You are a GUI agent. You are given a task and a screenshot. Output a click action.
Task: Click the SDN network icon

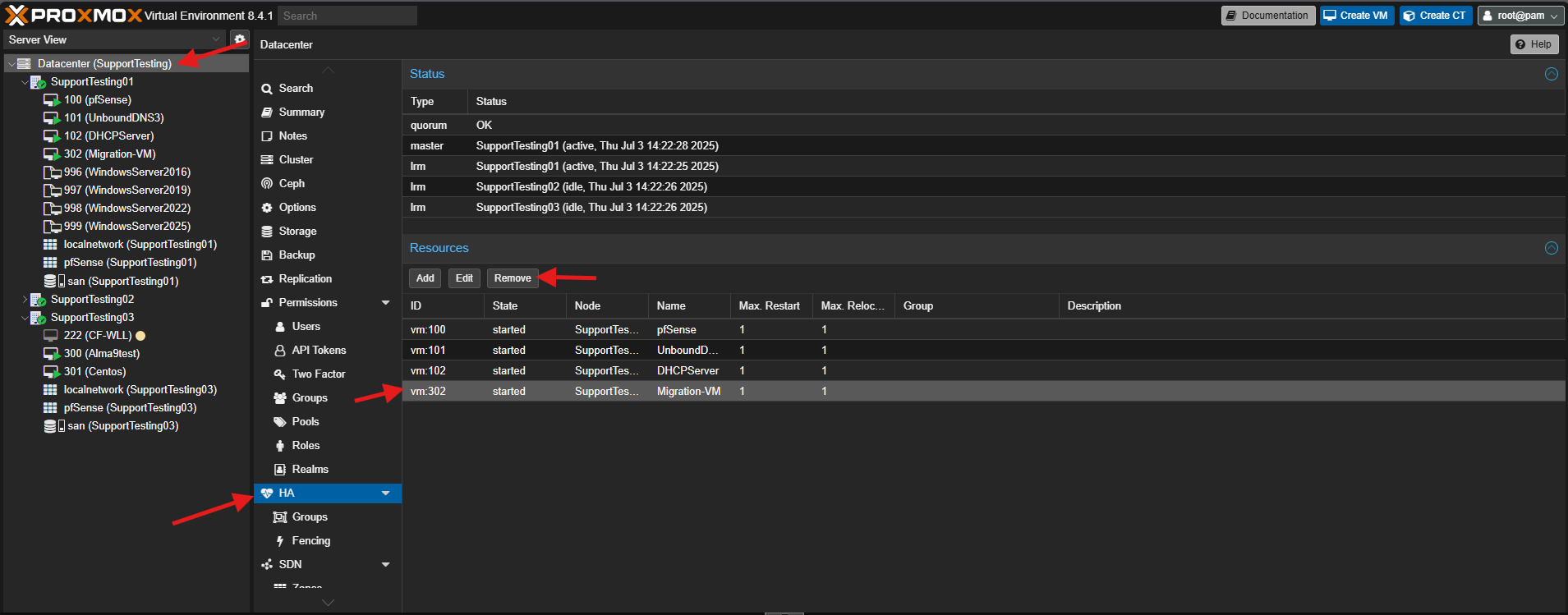(267, 565)
